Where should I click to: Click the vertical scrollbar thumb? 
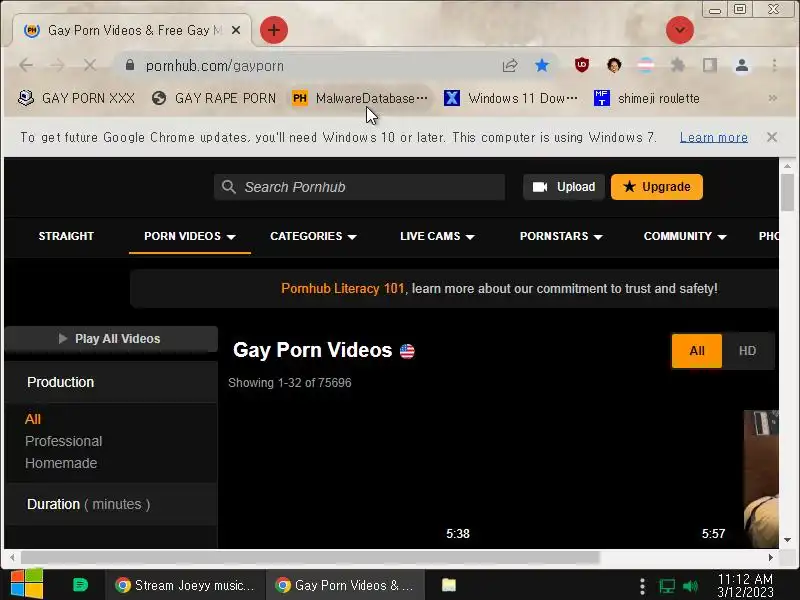pyautogui.click(x=787, y=192)
